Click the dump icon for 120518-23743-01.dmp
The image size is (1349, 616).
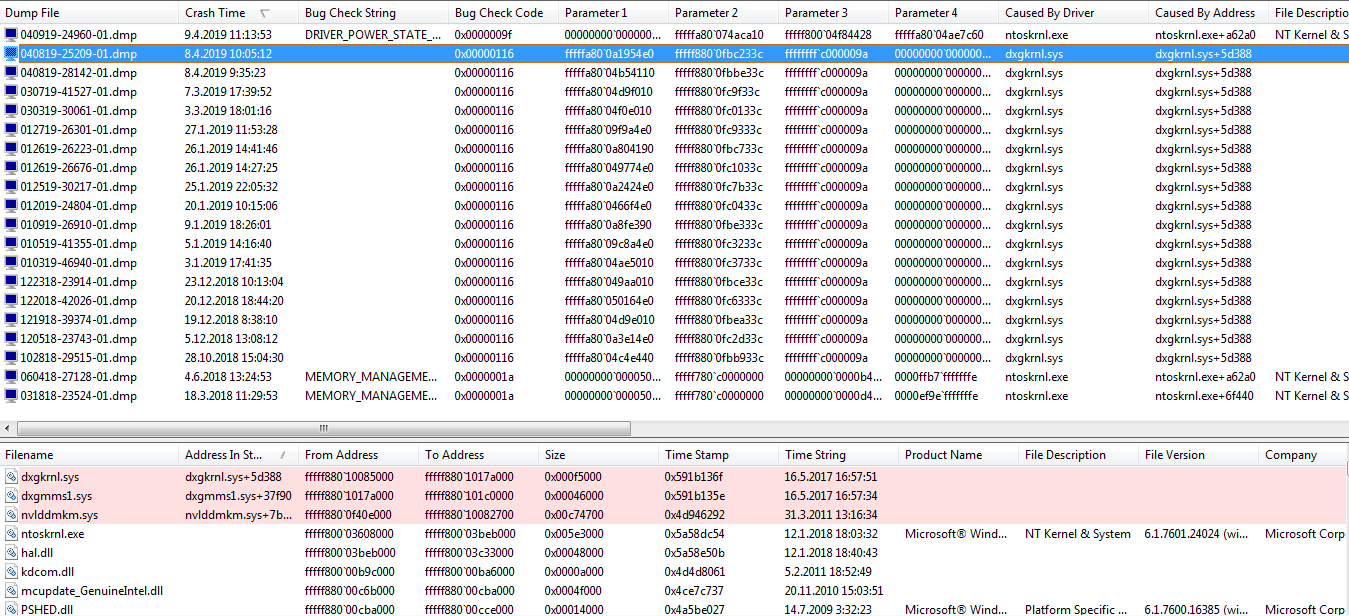11,339
